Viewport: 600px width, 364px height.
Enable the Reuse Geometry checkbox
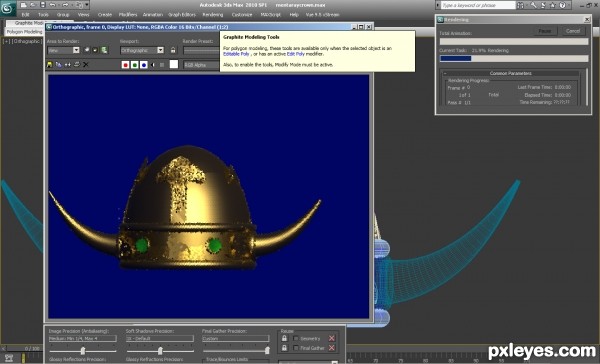click(295, 338)
